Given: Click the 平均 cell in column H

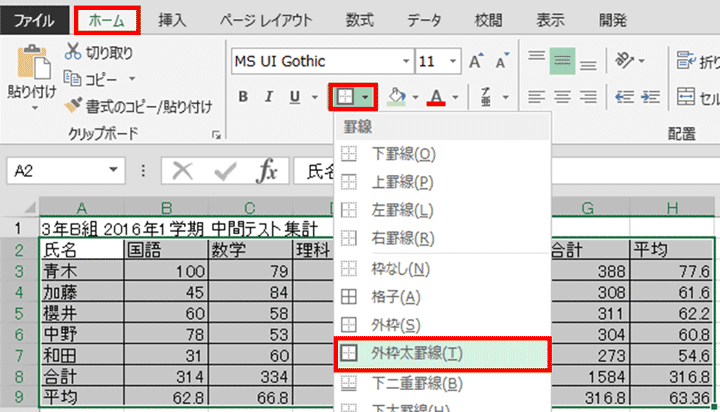Looking at the screenshot, I should tap(672, 250).
